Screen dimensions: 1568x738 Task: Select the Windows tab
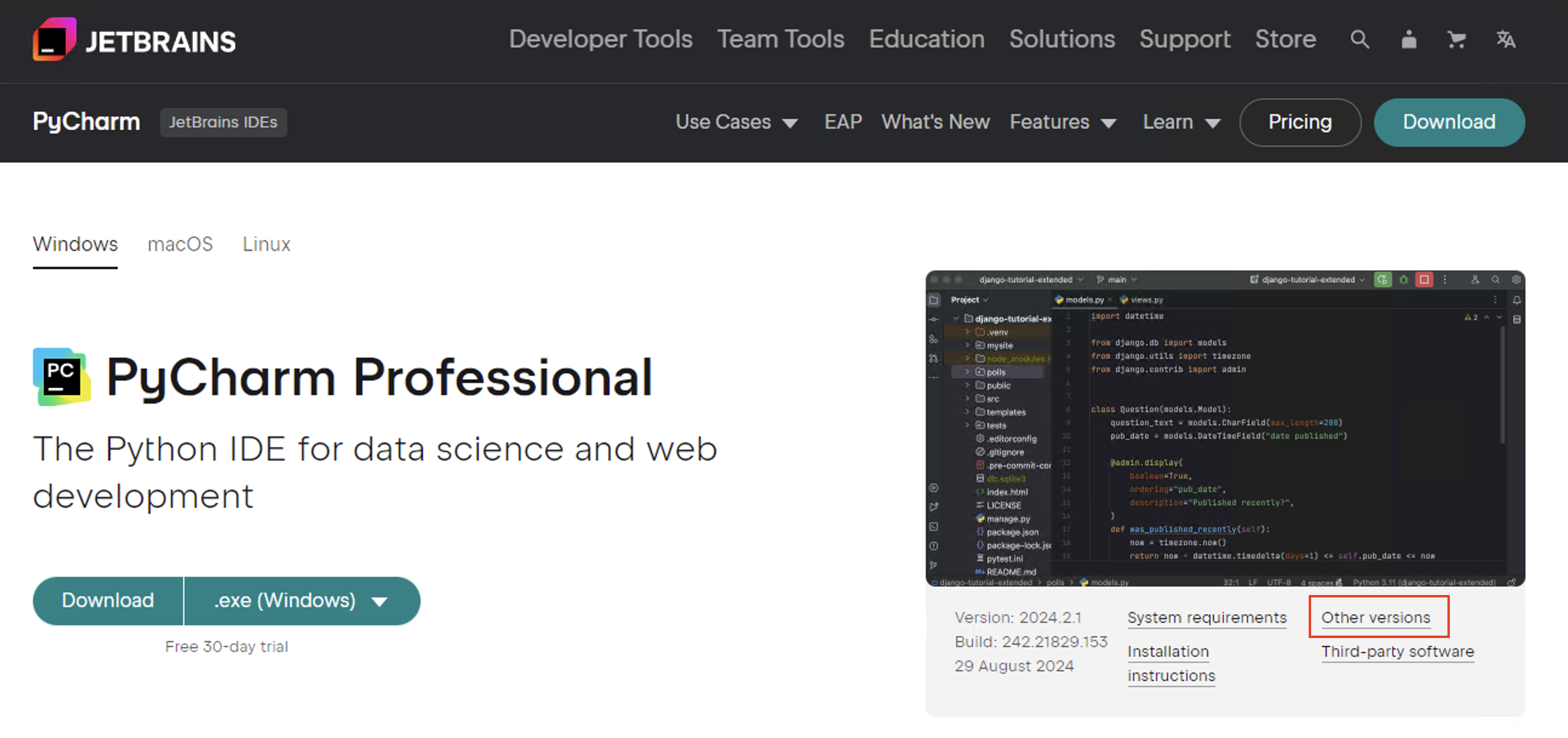(75, 244)
